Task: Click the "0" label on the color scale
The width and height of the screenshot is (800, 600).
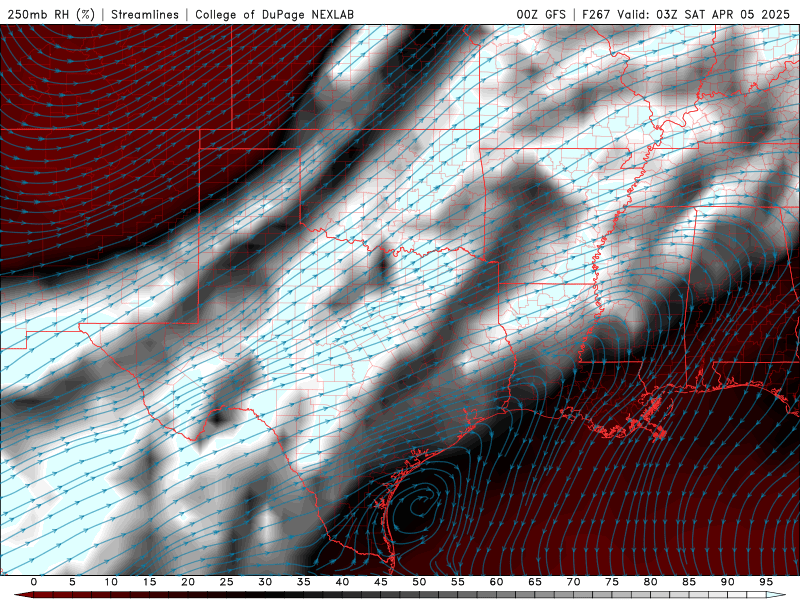Action: (x=34, y=582)
